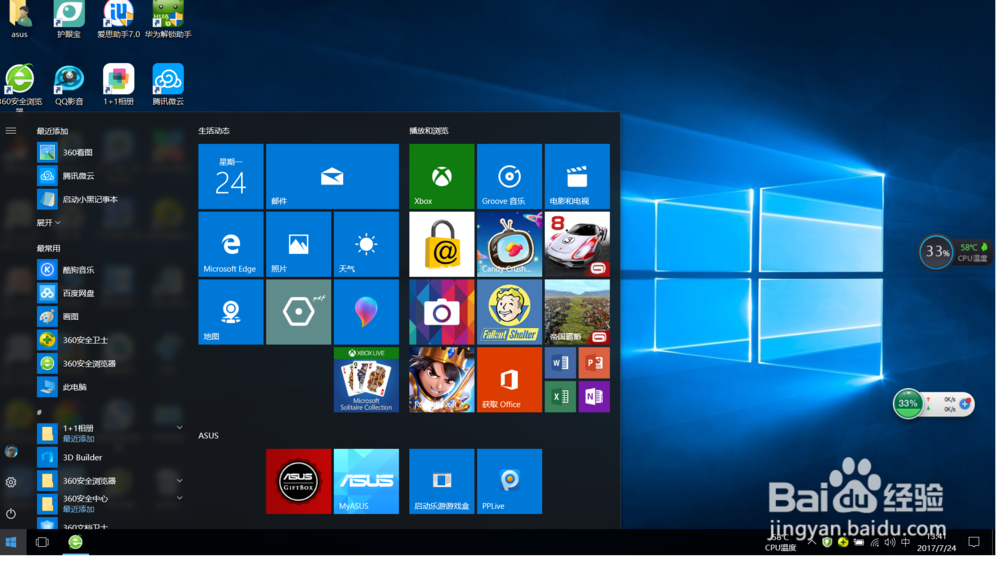Click the Windows Start button on taskbar
1000x563 pixels.
point(11,544)
